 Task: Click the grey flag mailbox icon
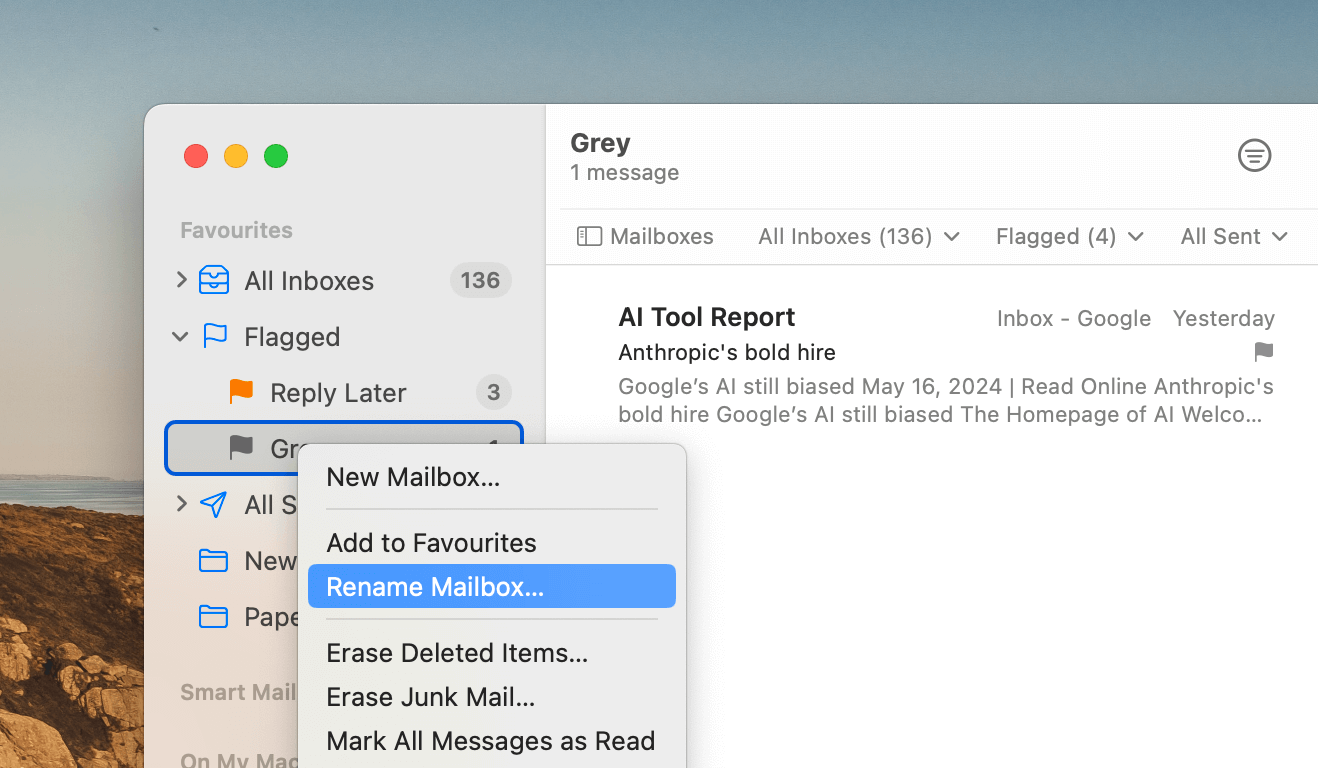click(241, 448)
